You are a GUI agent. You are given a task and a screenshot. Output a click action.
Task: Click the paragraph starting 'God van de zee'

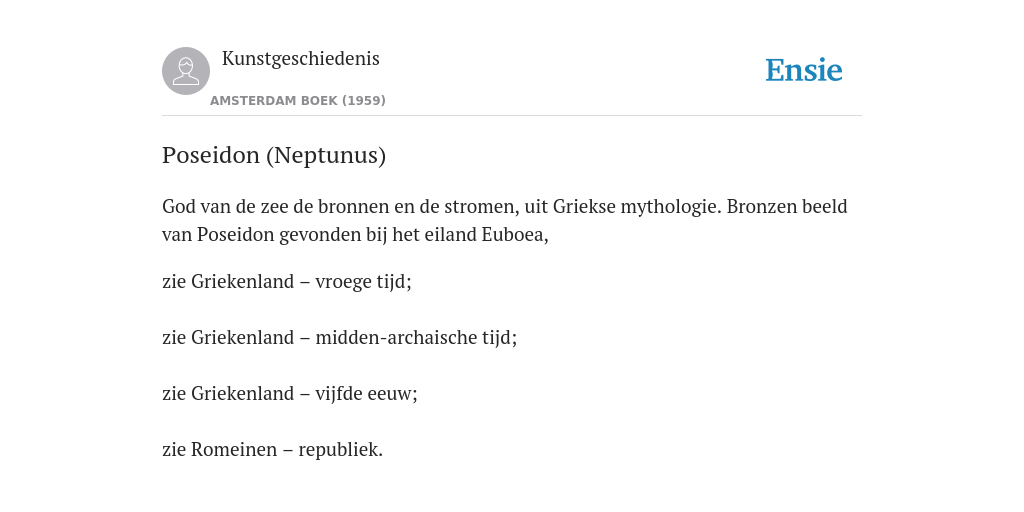click(505, 220)
